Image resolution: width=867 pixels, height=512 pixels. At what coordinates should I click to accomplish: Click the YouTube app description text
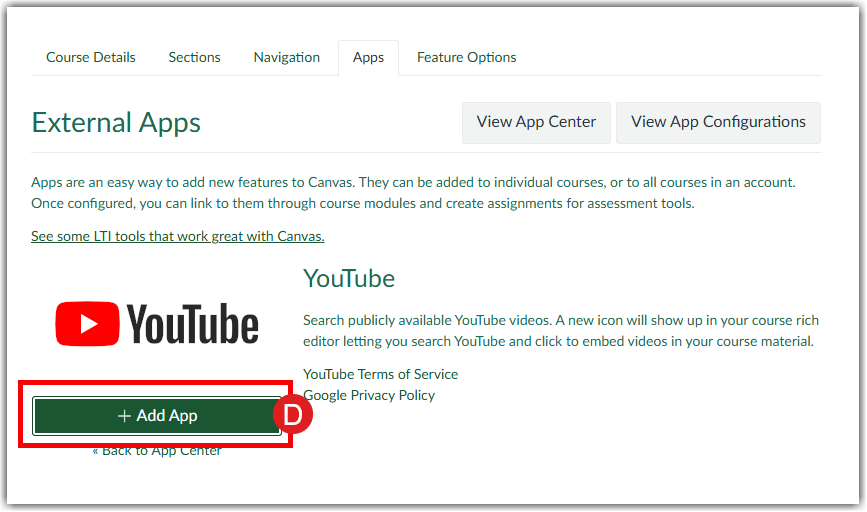(x=560, y=331)
